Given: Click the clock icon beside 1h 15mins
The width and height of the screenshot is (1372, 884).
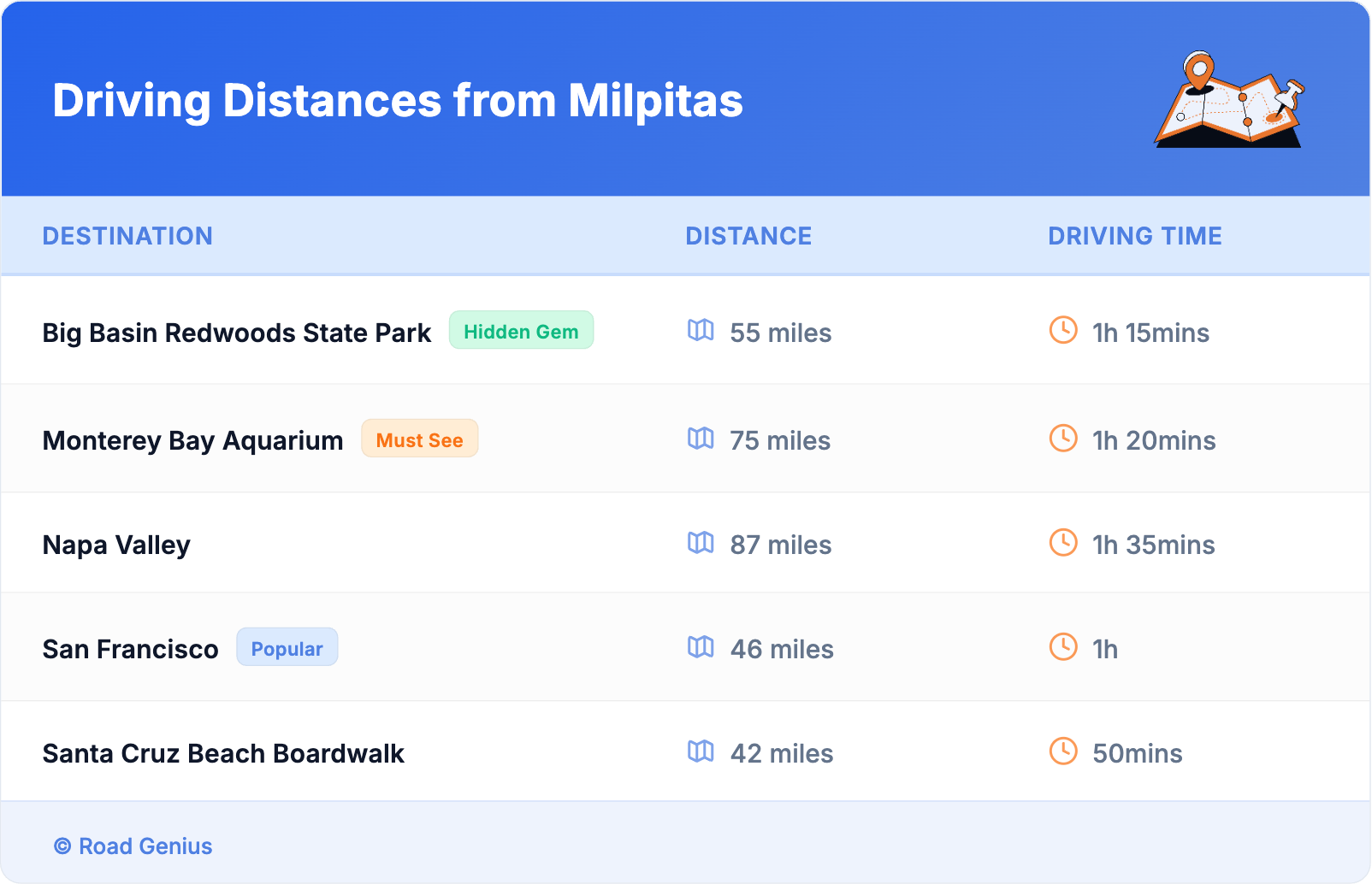Looking at the screenshot, I should 1063,331.
